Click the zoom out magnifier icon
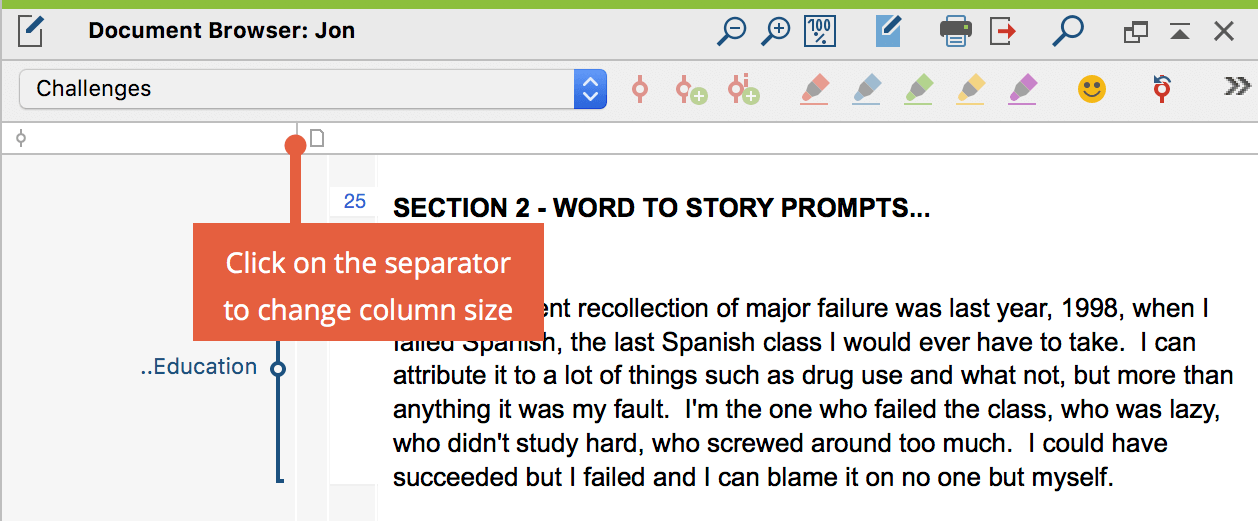The width and height of the screenshot is (1258, 521). pos(732,32)
